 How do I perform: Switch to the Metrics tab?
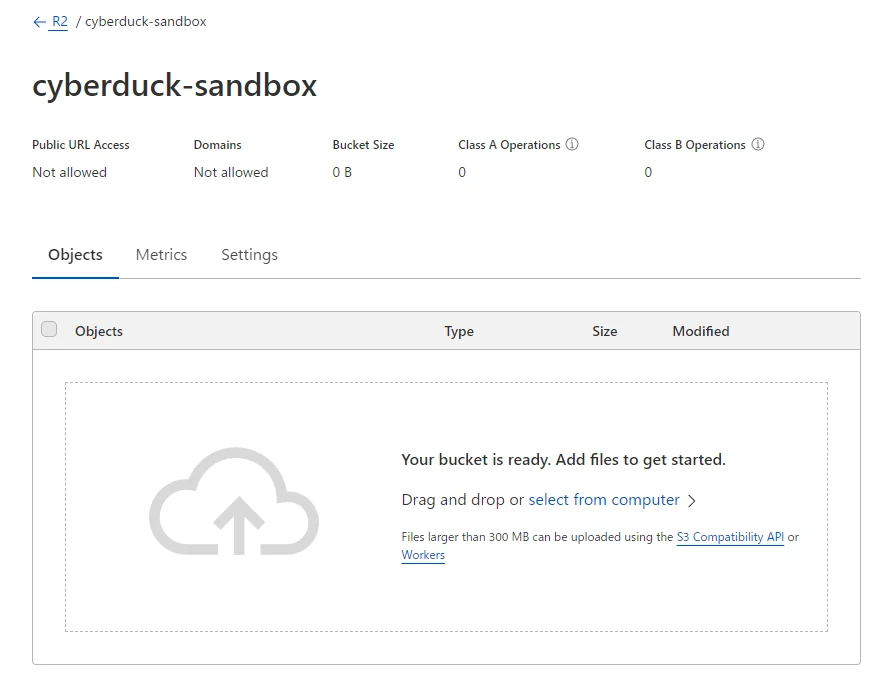click(x=161, y=255)
